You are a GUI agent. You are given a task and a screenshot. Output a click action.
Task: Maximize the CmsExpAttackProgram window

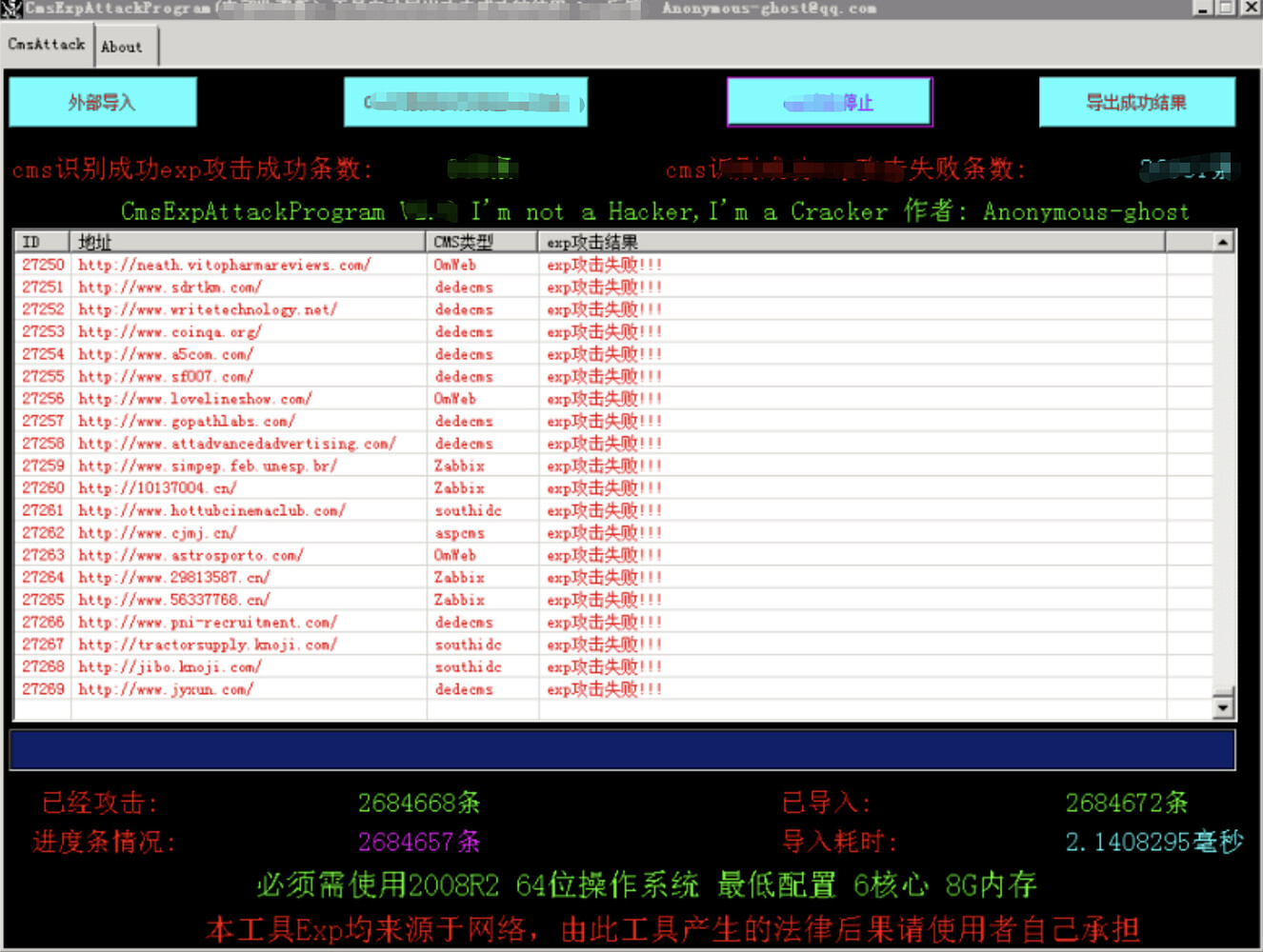coord(1226,9)
